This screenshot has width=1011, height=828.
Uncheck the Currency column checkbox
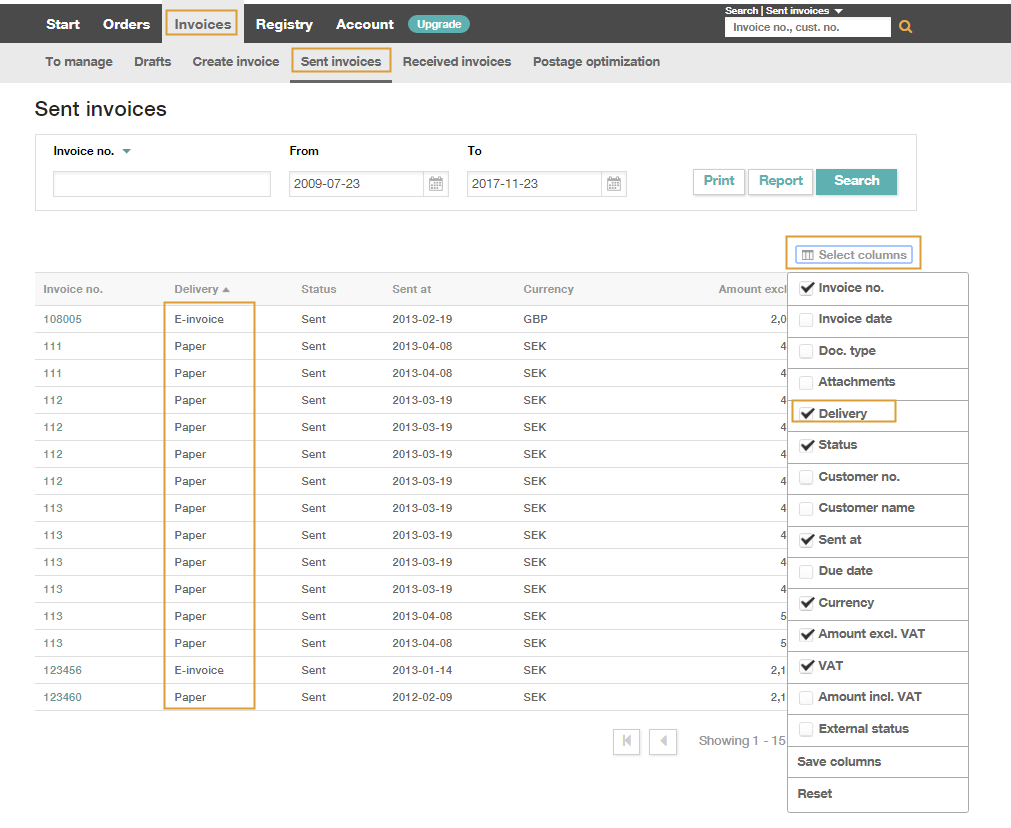(806, 603)
